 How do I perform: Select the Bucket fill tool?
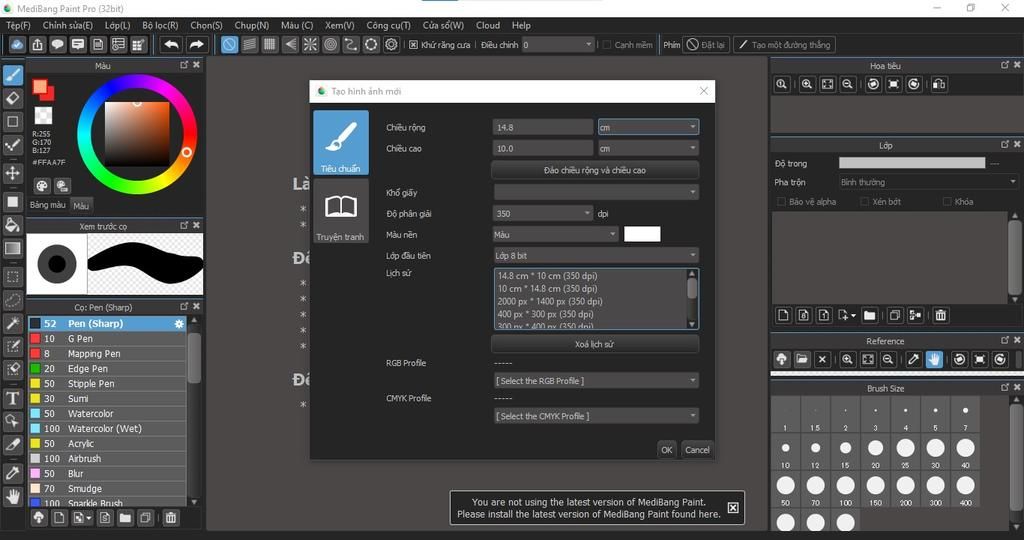(12, 225)
